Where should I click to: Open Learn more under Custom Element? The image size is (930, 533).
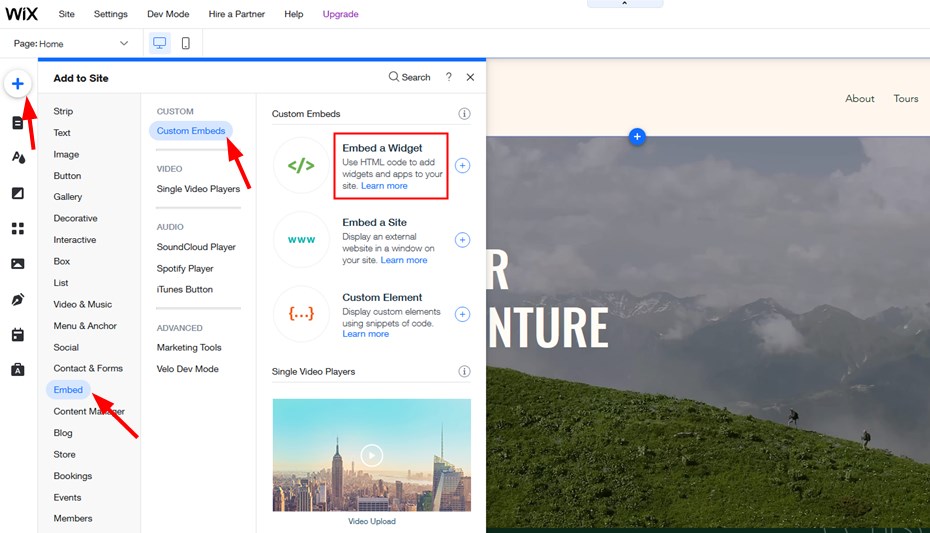(x=365, y=334)
